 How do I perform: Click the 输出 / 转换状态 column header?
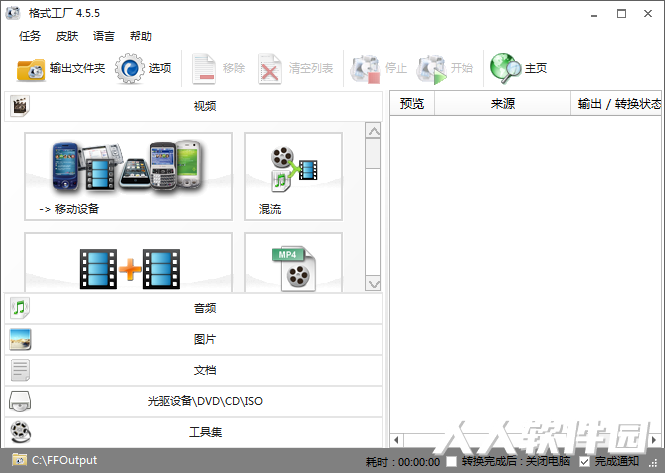click(x=617, y=104)
